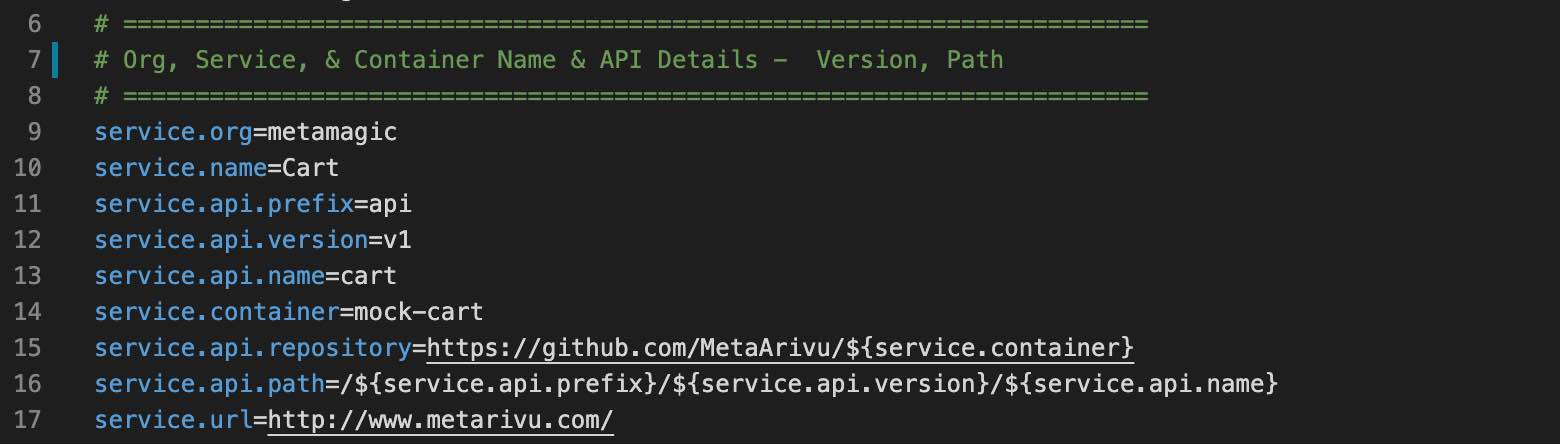1560x444 pixels.
Task: Select line number 7 with the modified marker
Action: (35, 60)
